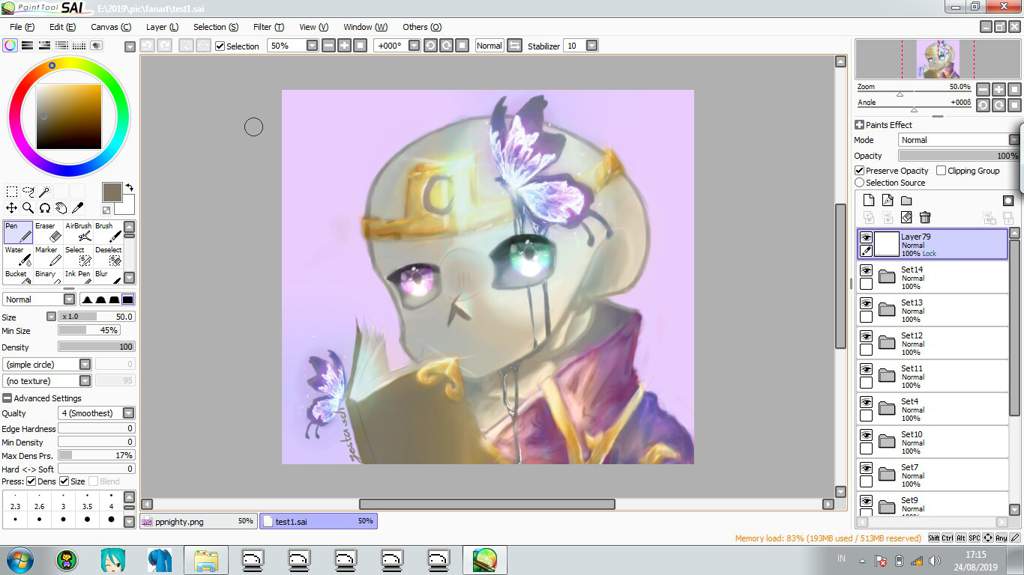The width and height of the screenshot is (1024, 575).
Task: Click the foreground color swatch
Action: pos(112,192)
